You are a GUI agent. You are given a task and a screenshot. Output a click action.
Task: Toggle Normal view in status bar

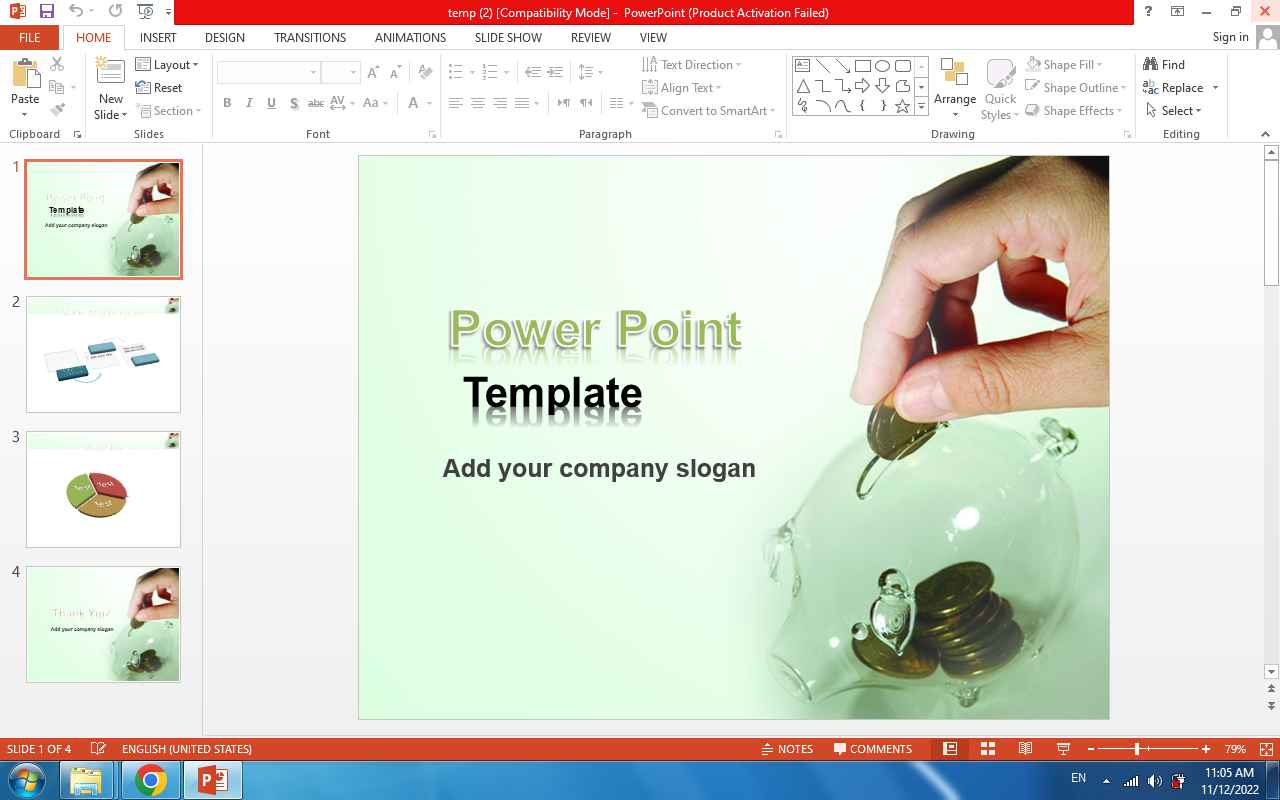tap(950, 749)
